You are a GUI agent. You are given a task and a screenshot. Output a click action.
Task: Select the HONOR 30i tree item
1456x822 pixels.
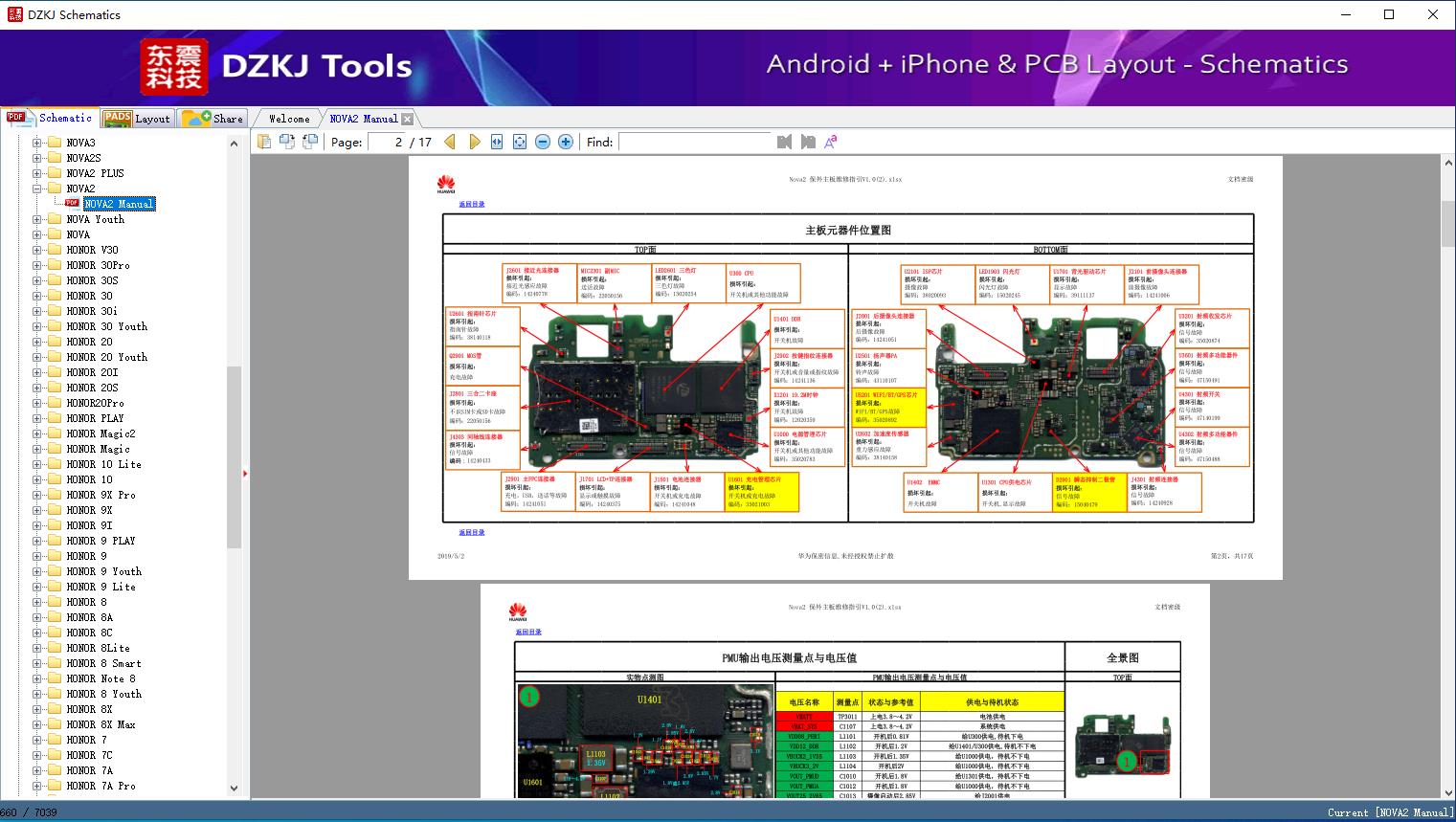click(x=92, y=311)
